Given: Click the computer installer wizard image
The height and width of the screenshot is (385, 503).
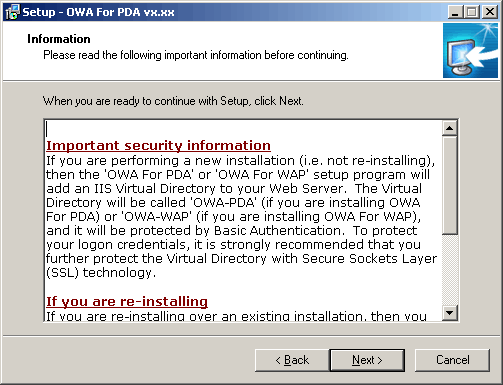Looking at the screenshot, I should click(470, 50).
